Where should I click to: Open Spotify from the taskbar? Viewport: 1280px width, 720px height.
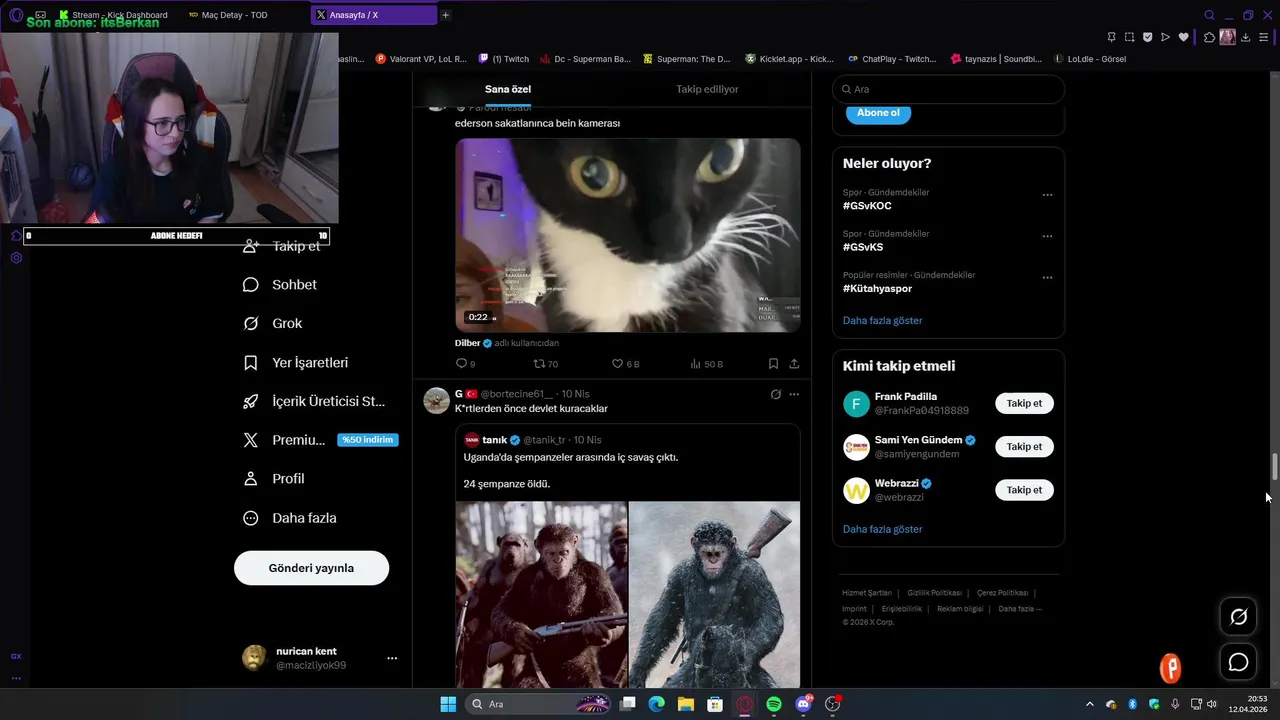[x=774, y=704]
